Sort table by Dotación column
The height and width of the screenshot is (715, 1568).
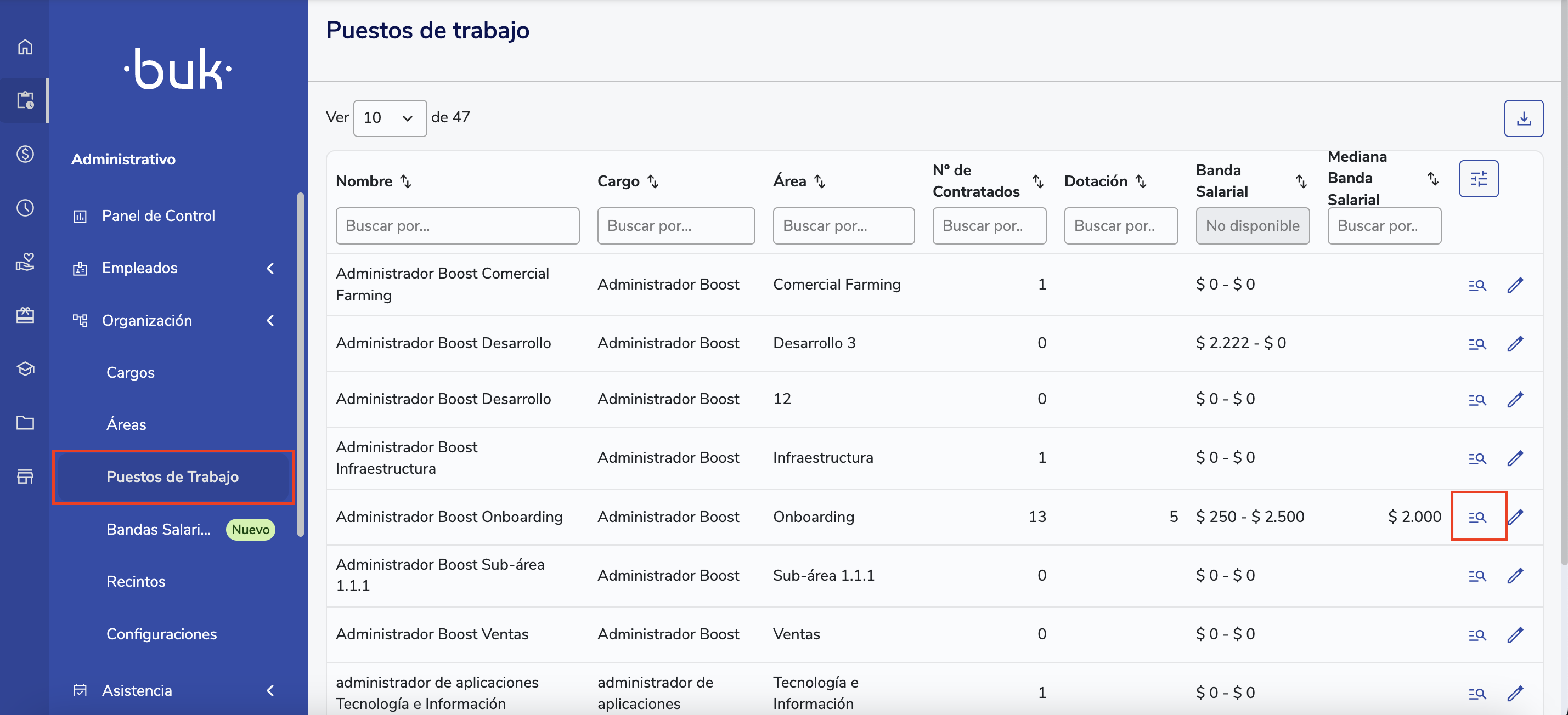pos(1141,181)
